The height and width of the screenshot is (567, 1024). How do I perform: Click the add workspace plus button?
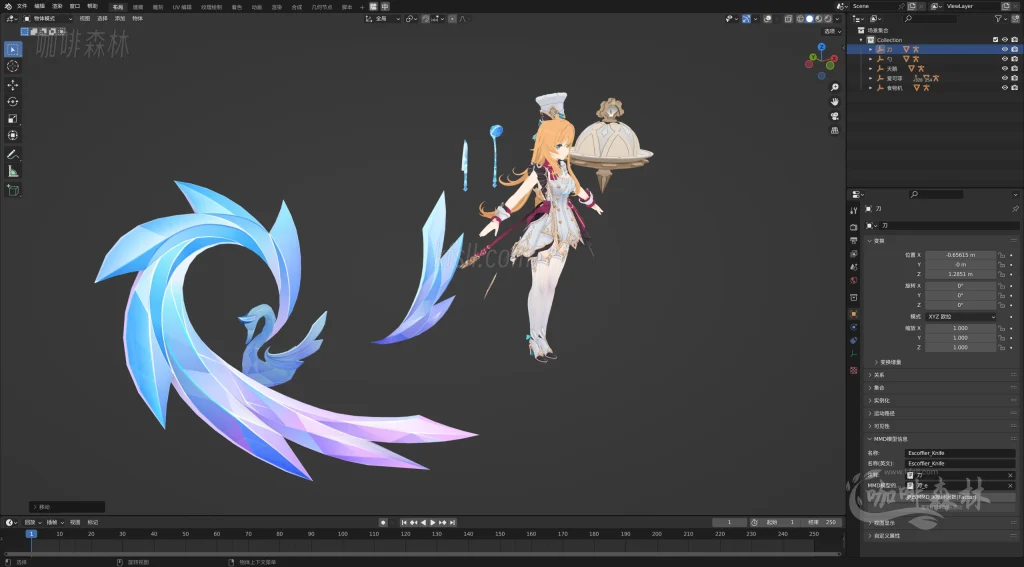362,7
